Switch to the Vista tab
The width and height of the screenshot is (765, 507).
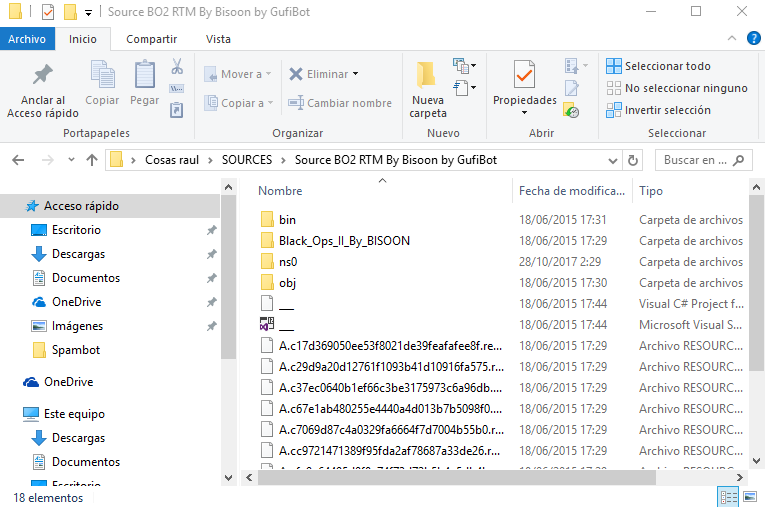tap(218, 39)
